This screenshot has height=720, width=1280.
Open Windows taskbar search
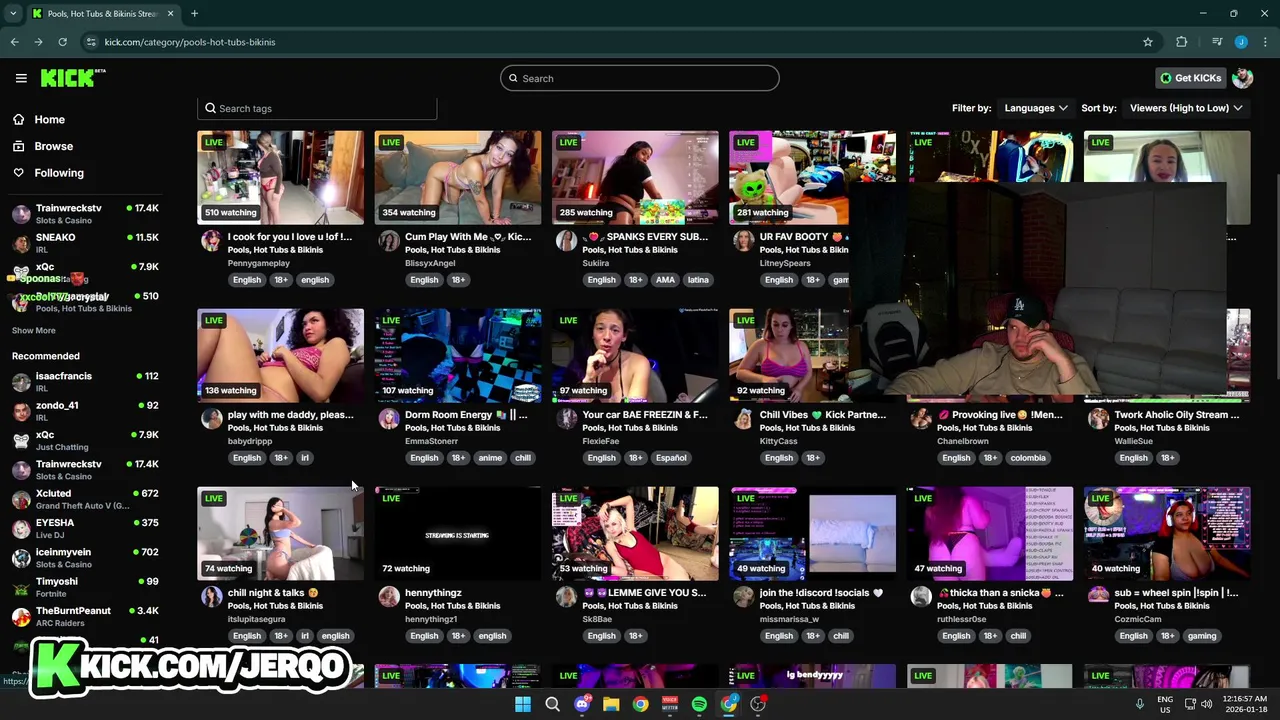tap(552, 704)
